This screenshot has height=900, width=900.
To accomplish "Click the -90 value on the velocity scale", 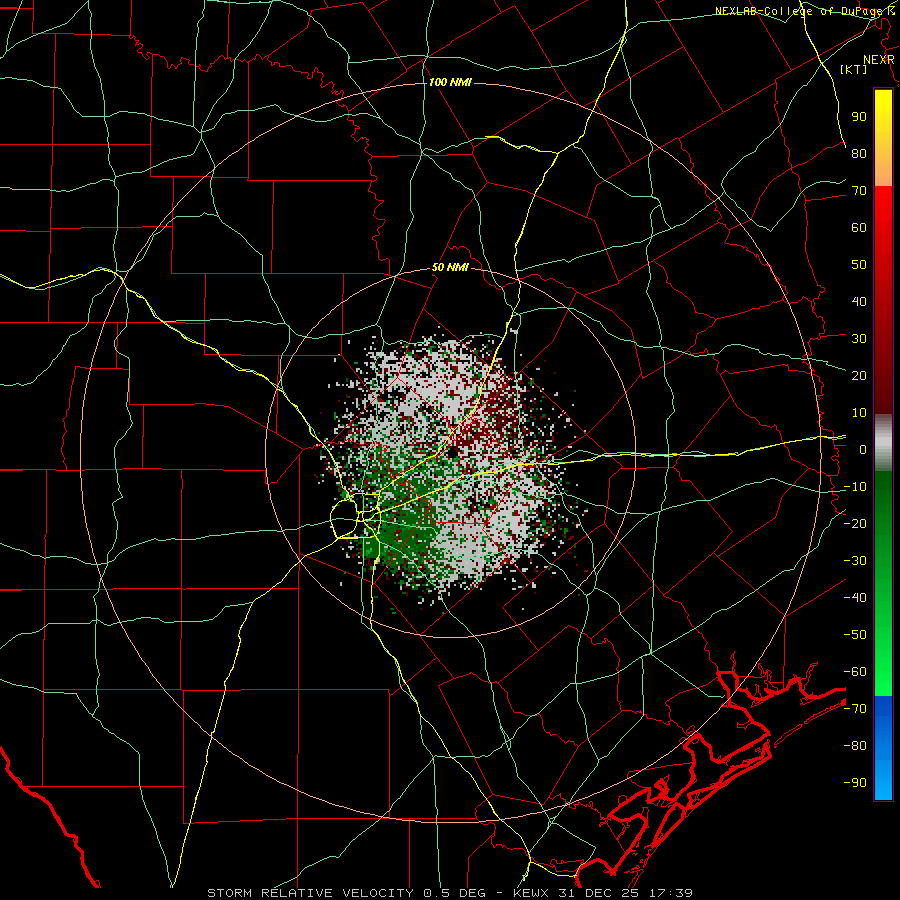I will (855, 783).
